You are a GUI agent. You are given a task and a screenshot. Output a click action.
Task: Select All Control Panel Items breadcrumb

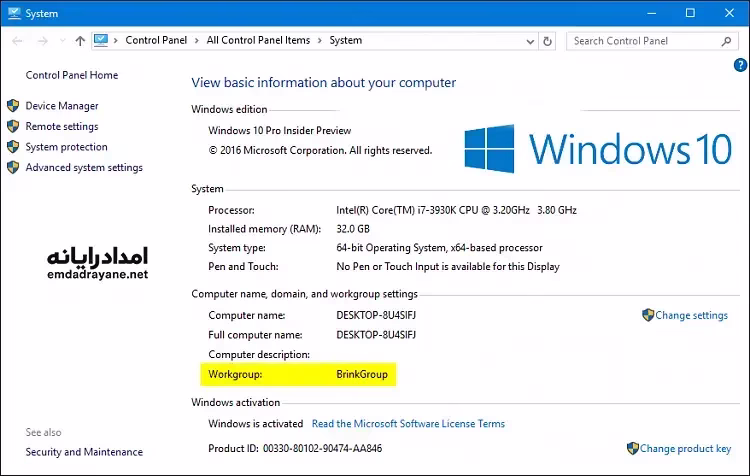pos(259,41)
